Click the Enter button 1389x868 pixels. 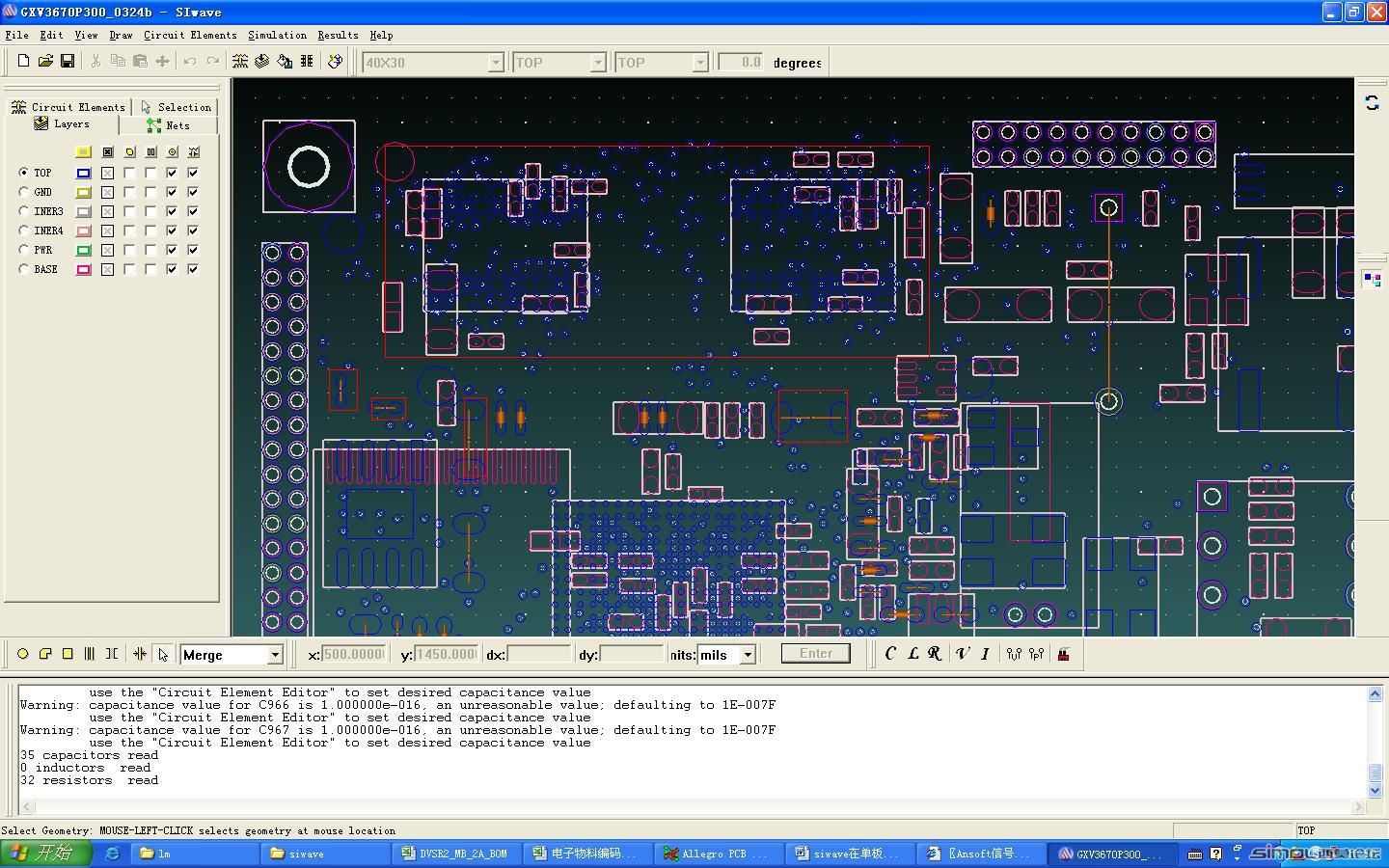(x=816, y=654)
